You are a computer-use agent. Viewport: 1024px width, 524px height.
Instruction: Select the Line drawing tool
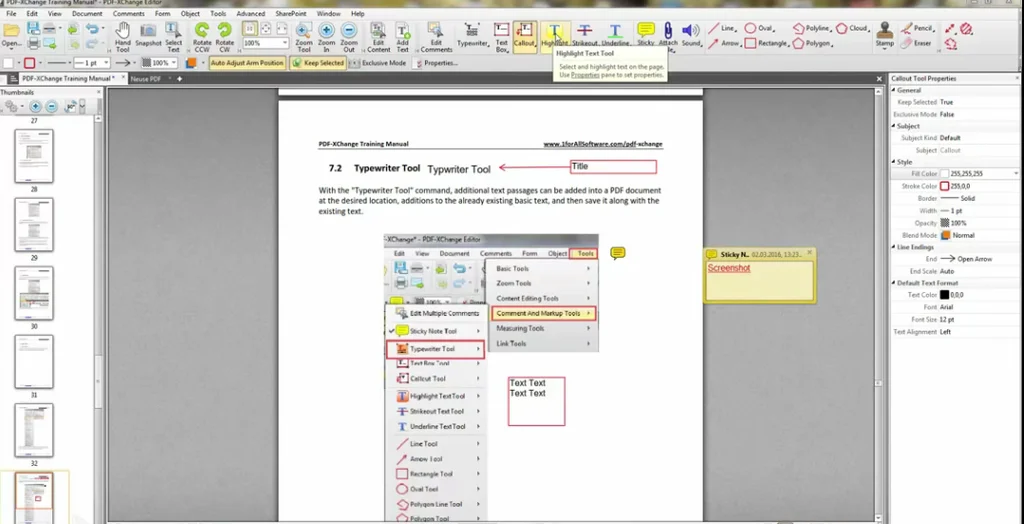[722, 28]
